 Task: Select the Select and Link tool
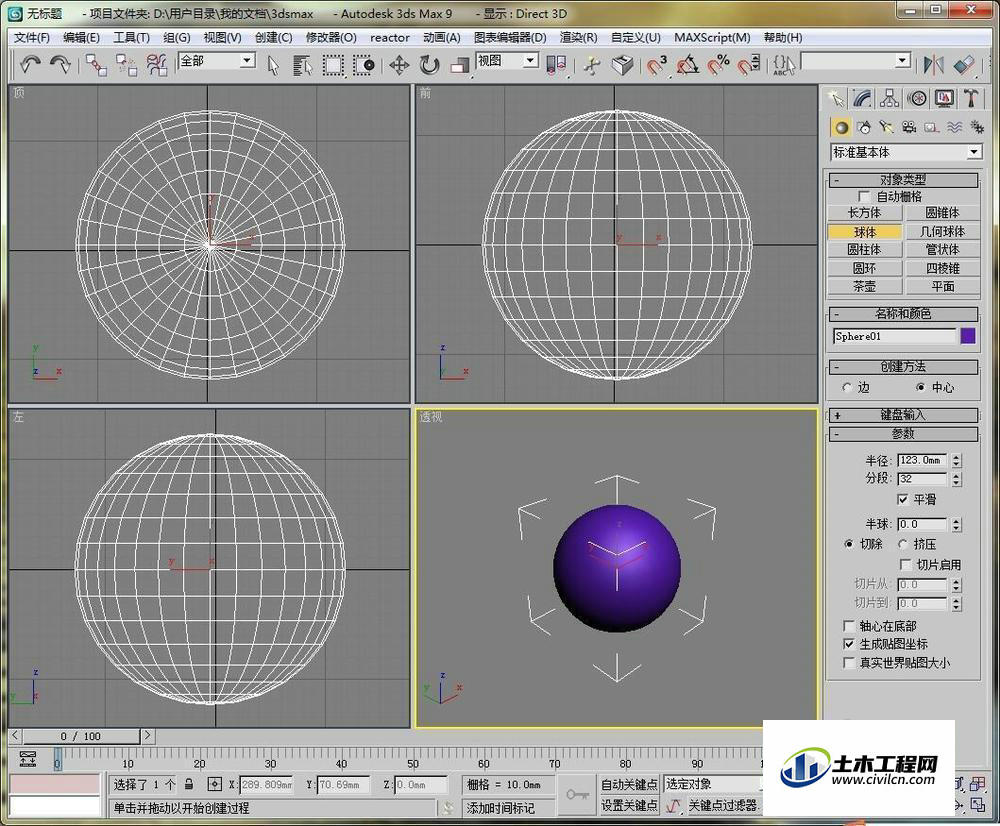(x=96, y=64)
